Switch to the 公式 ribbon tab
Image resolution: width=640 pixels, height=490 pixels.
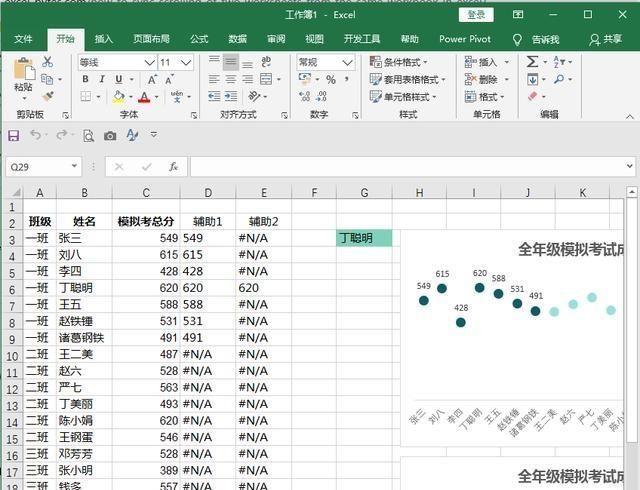click(x=199, y=39)
